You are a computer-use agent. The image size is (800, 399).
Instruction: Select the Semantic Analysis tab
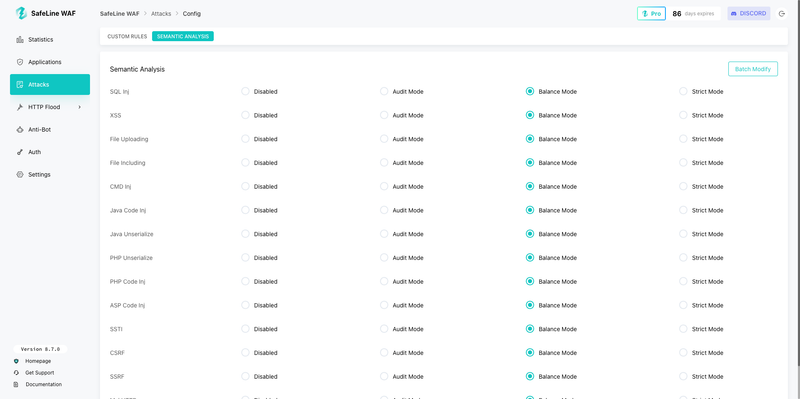coord(183,37)
